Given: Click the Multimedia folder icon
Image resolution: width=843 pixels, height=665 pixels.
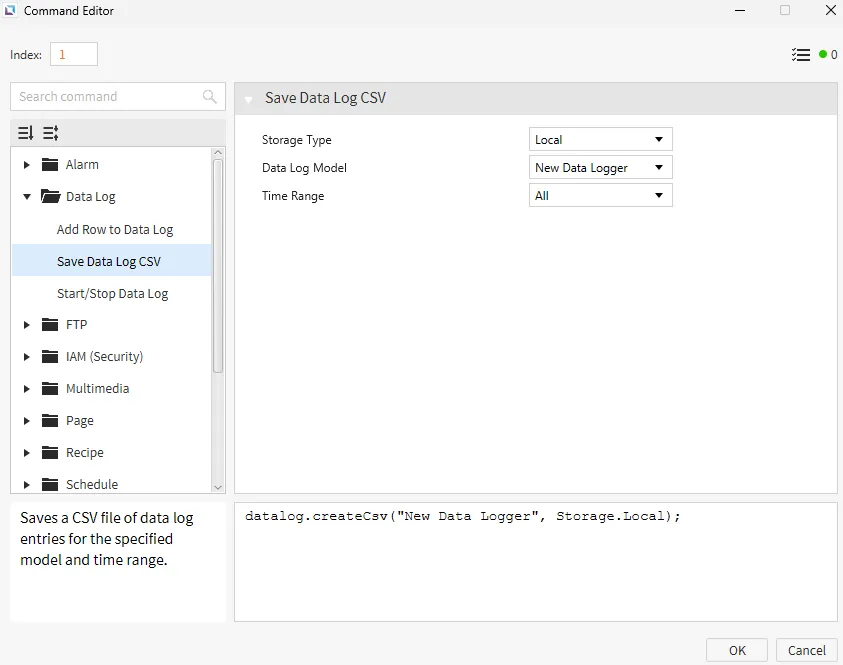Looking at the screenshot, I should [50, 389].
